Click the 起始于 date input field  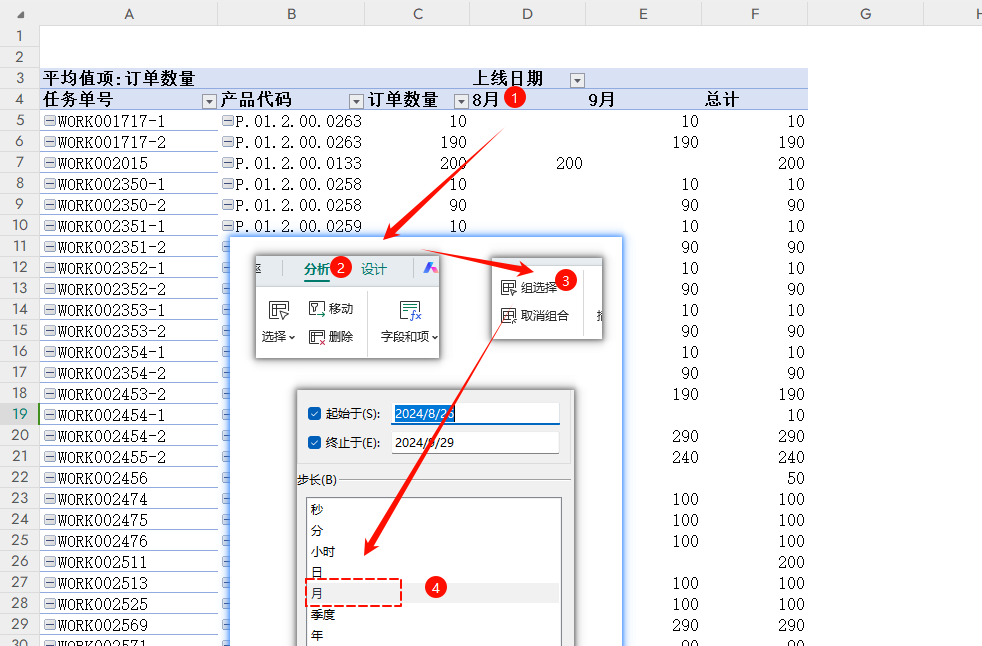pos(475,414)
